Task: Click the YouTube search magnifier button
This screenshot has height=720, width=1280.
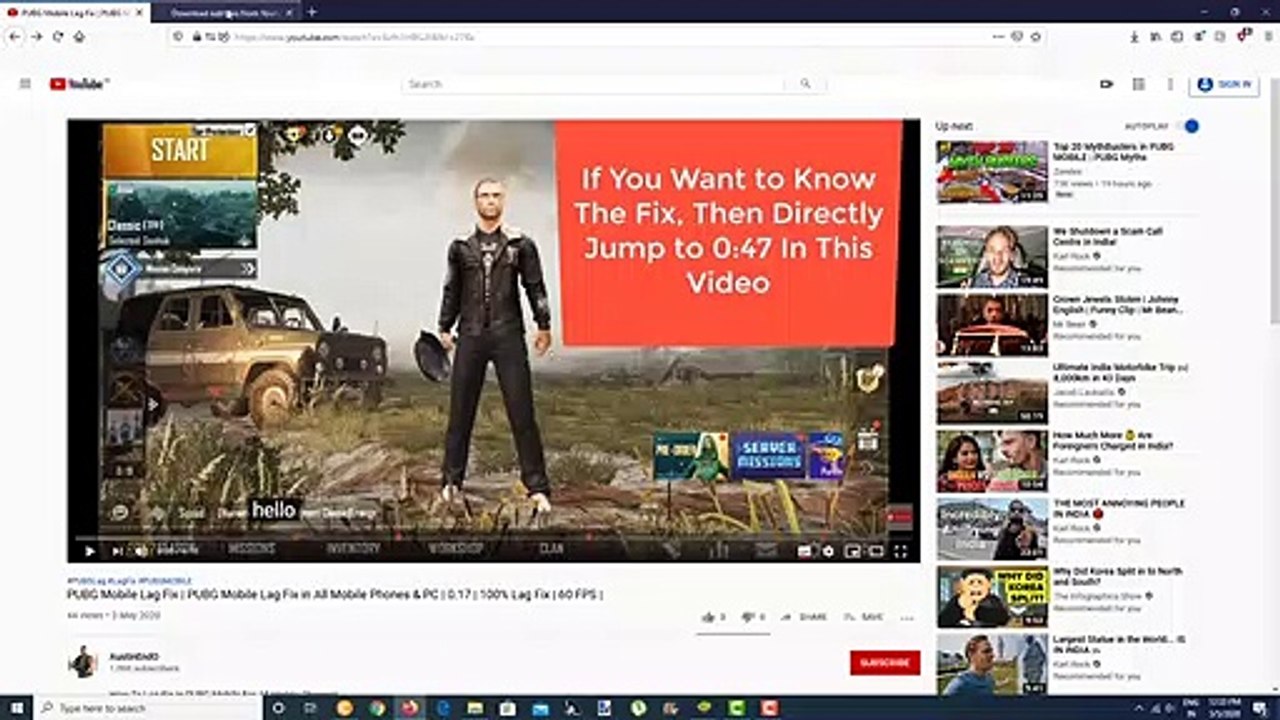Action: pyautogui.click(x=805, y=84)
